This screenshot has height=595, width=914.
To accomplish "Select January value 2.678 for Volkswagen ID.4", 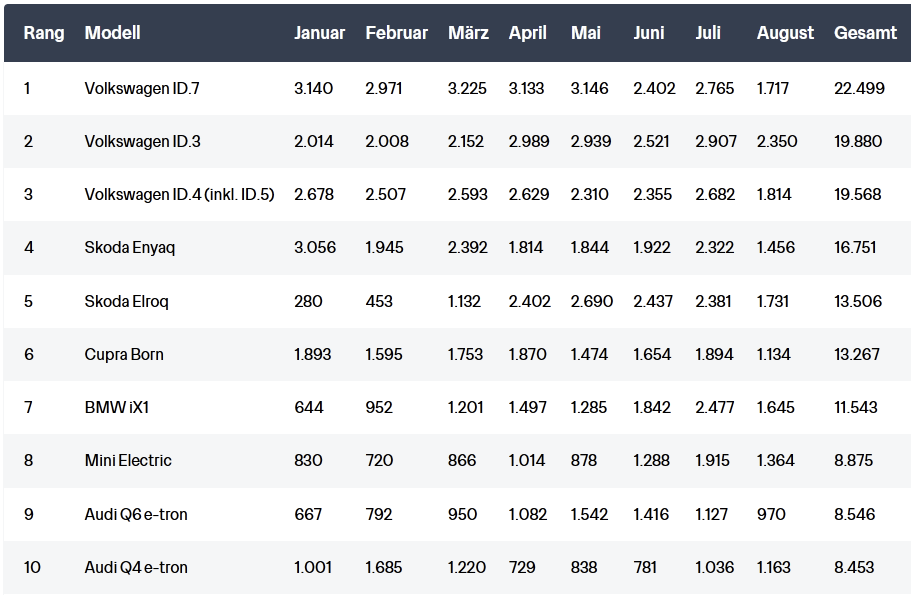I will coord(314,195).
